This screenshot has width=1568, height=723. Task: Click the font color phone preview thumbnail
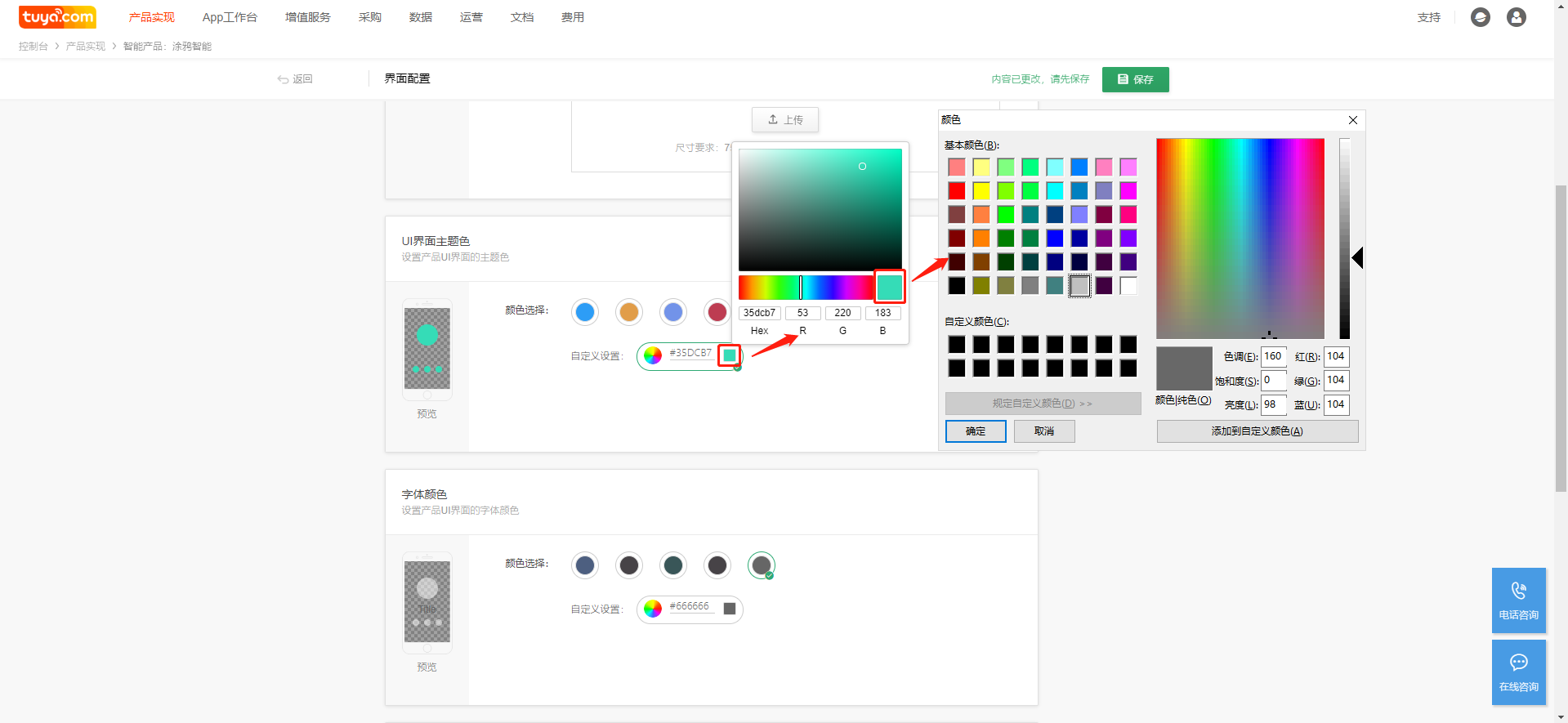(427, 603)
